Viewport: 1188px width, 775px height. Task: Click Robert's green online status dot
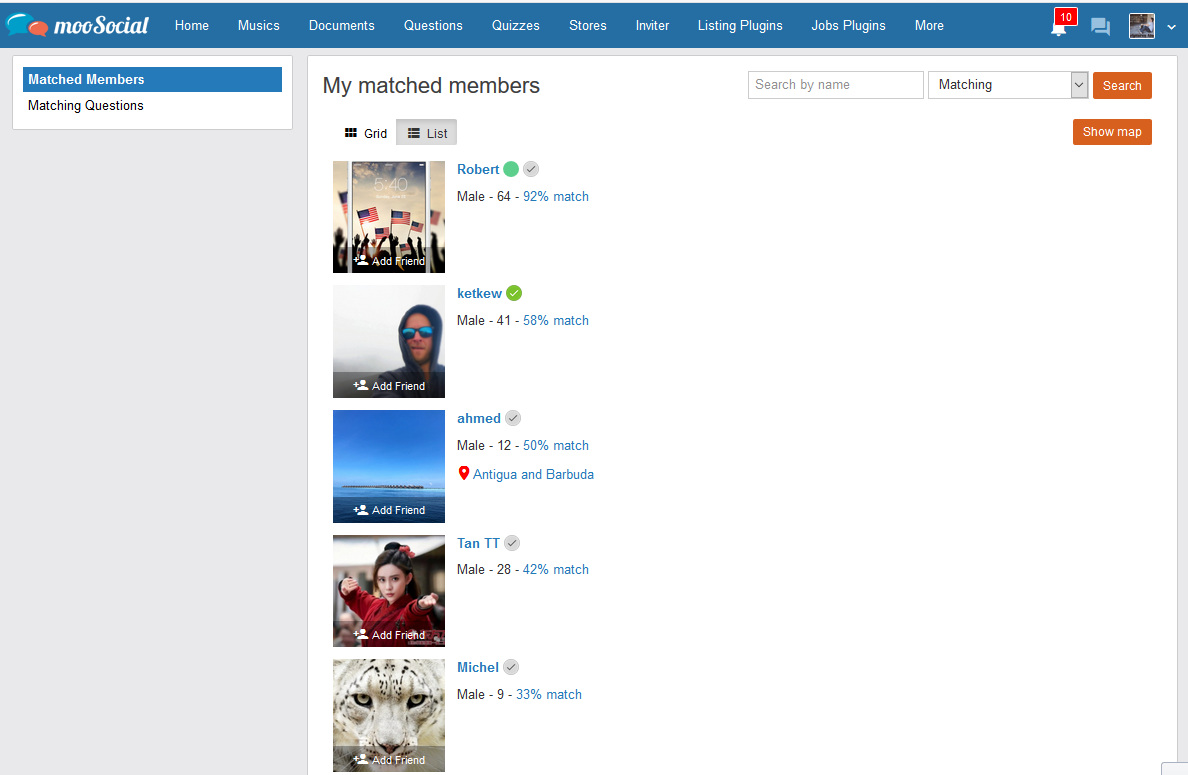511,169
